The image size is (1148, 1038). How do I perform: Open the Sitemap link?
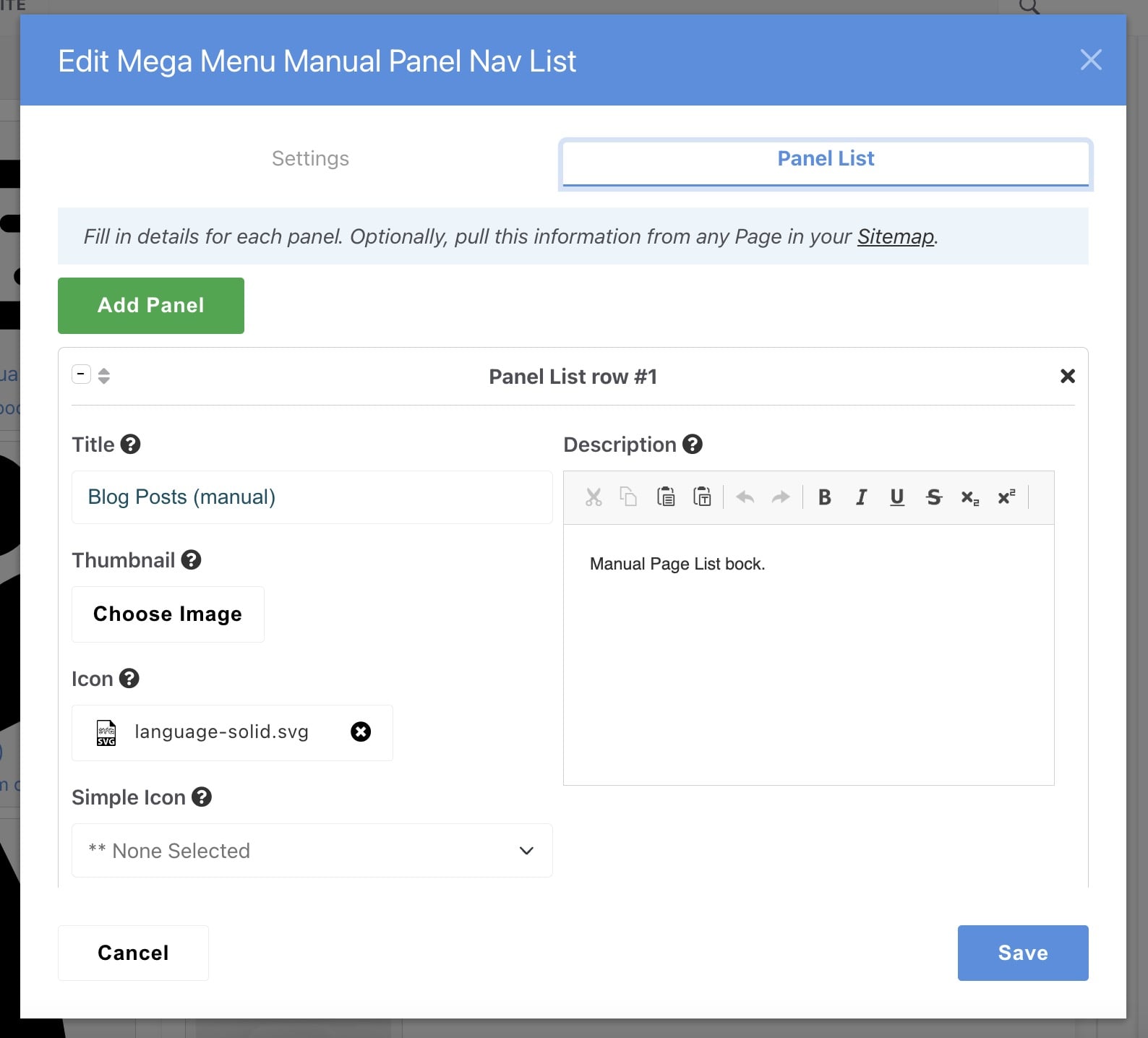click(x=895, y=237)
